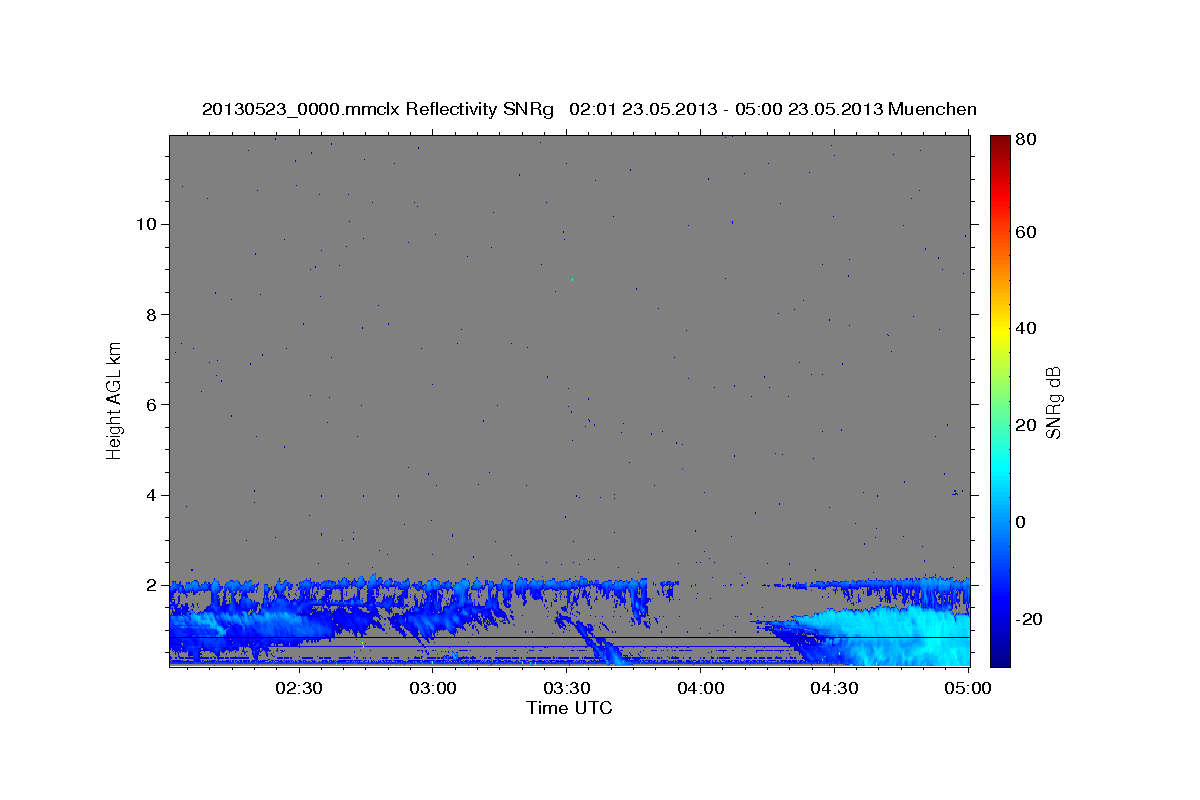Click the colorbar value label 60
Viewport: 1200px width, 800px height.
coord(1027,232)
